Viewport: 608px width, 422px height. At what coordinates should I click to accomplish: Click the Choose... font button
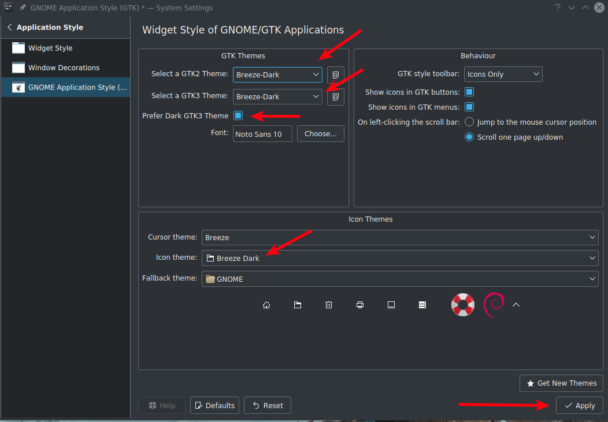click(x=321, y=134)
